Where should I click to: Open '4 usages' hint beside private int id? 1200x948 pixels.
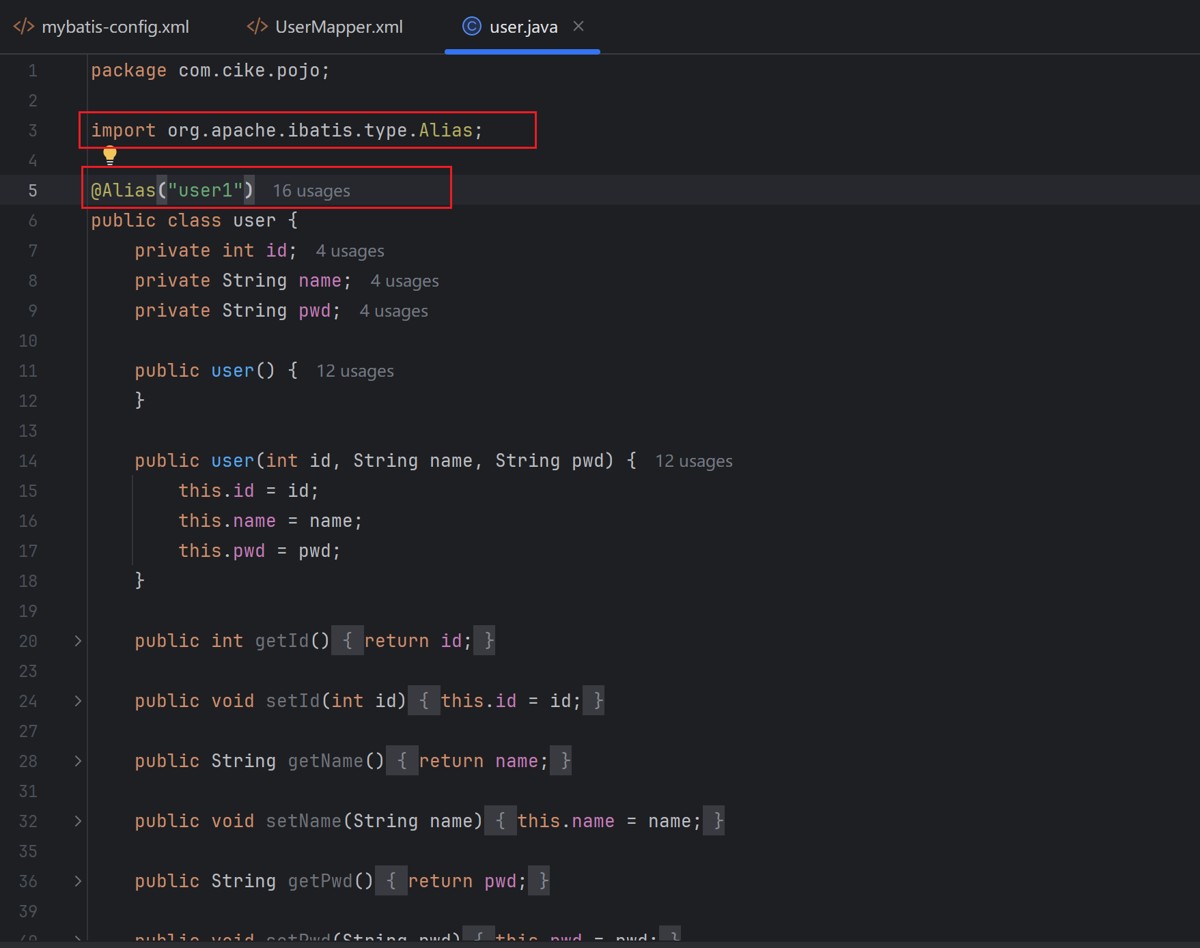[x=350, y=251]
